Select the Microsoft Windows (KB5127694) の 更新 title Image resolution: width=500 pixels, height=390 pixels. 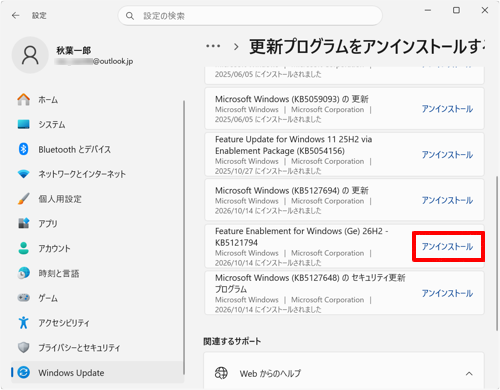[292, 190]
